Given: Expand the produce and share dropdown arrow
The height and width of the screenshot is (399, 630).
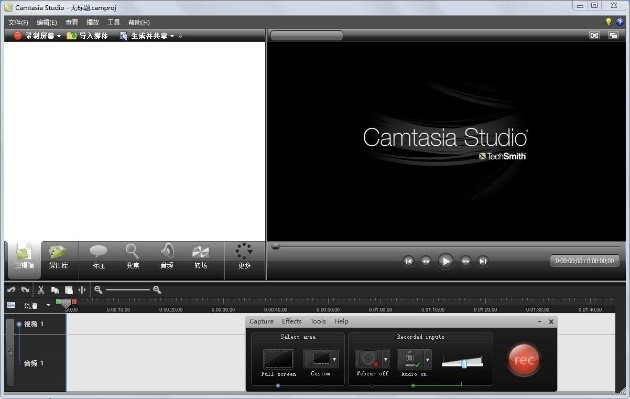Looking at the screenshot, I should [172, 36].
